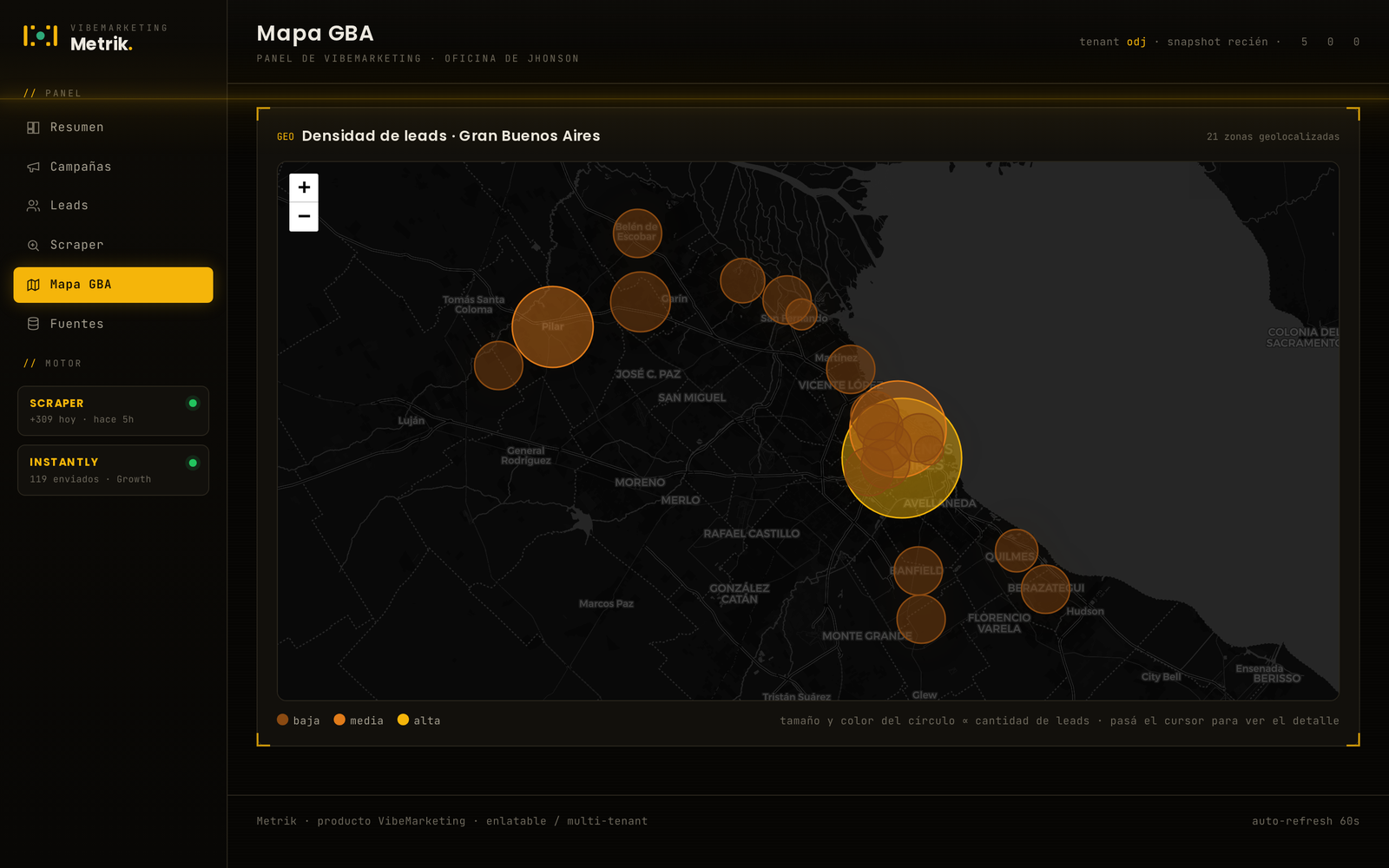Click the 'alta' legend color swatch
Screen dimensions: 1389x868
coord(403,720)
